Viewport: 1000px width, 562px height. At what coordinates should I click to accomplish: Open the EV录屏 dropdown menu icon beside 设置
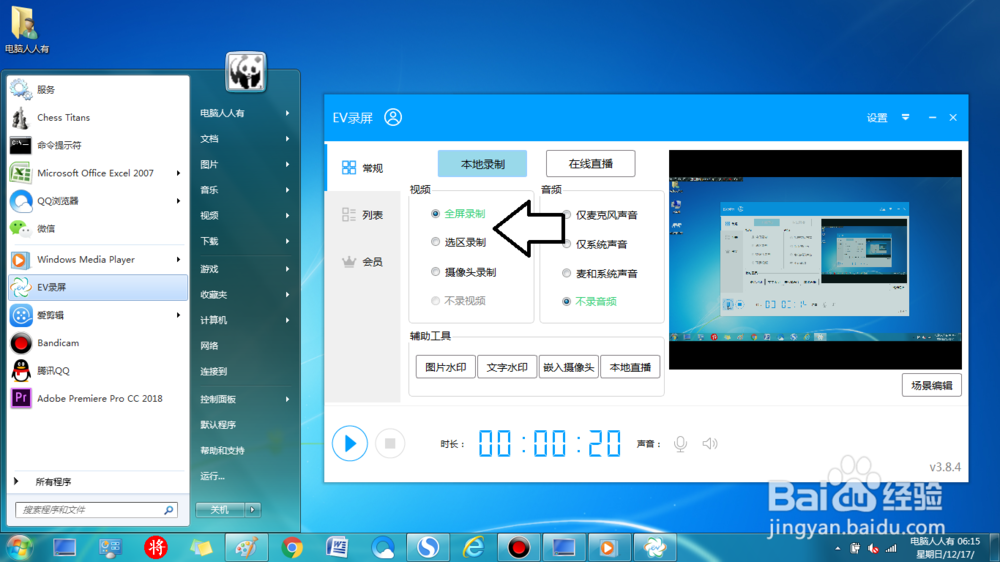[906, 117]
